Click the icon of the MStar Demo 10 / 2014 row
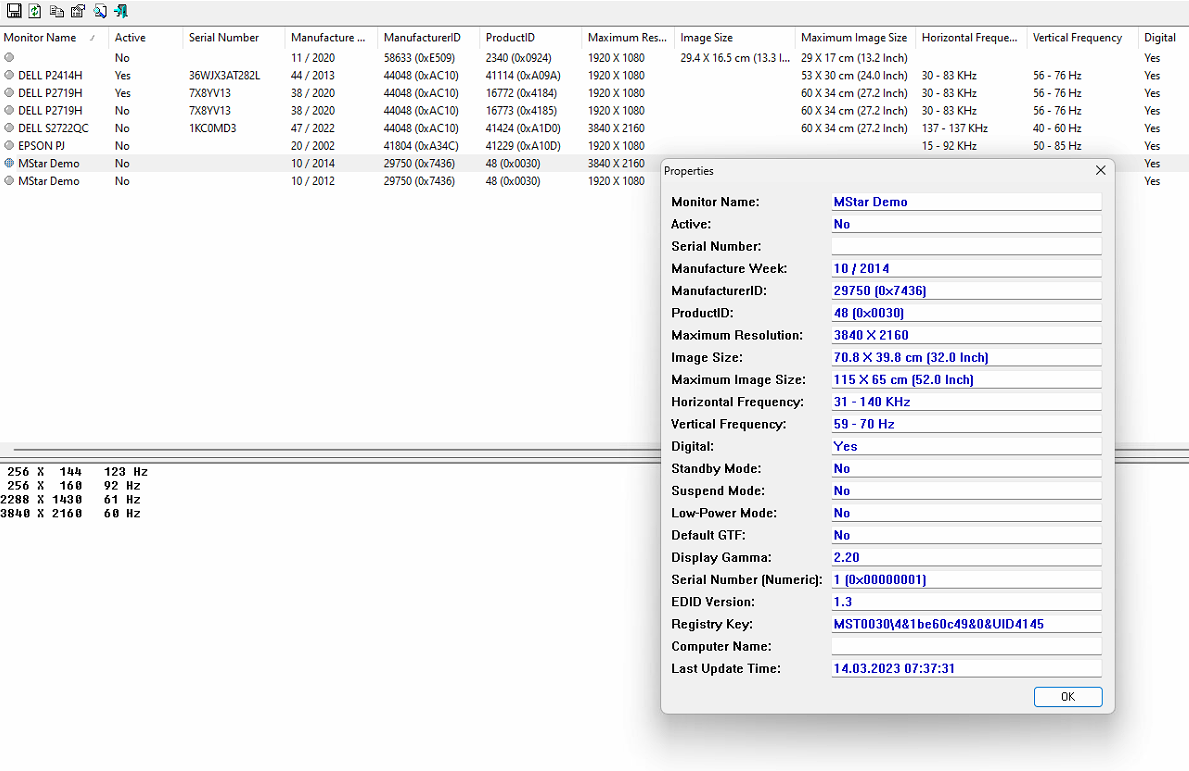This screenshot has height=771, width=1189. pos(9,163)
